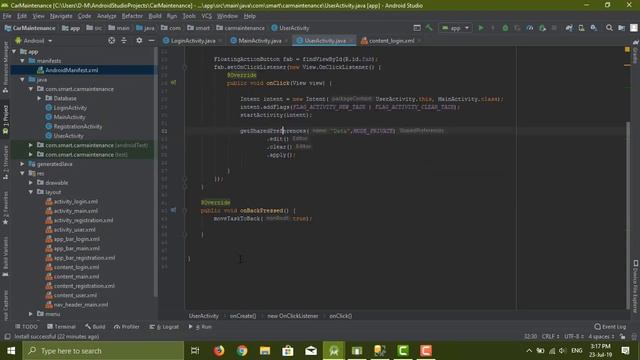640x360 pixels.
Task: Select RegistrationActivity in project tree
Action: [x=78, y=127]
